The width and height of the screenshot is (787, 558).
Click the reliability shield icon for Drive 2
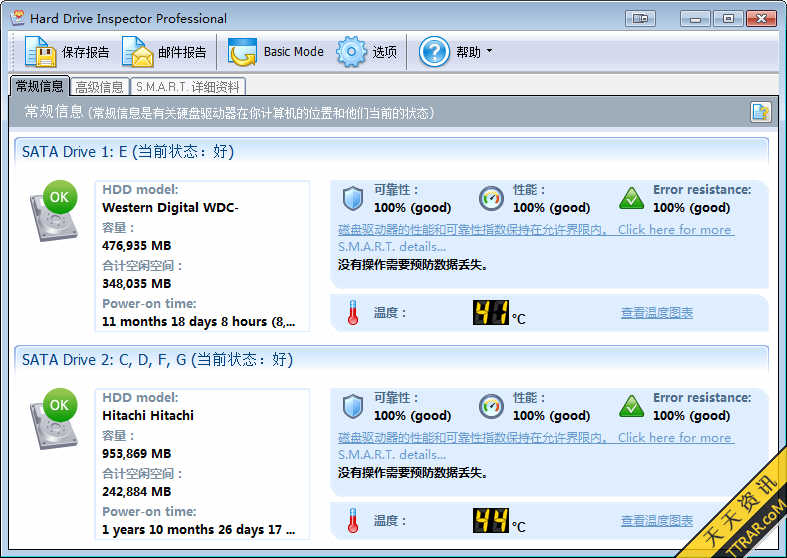click(352, 406)
